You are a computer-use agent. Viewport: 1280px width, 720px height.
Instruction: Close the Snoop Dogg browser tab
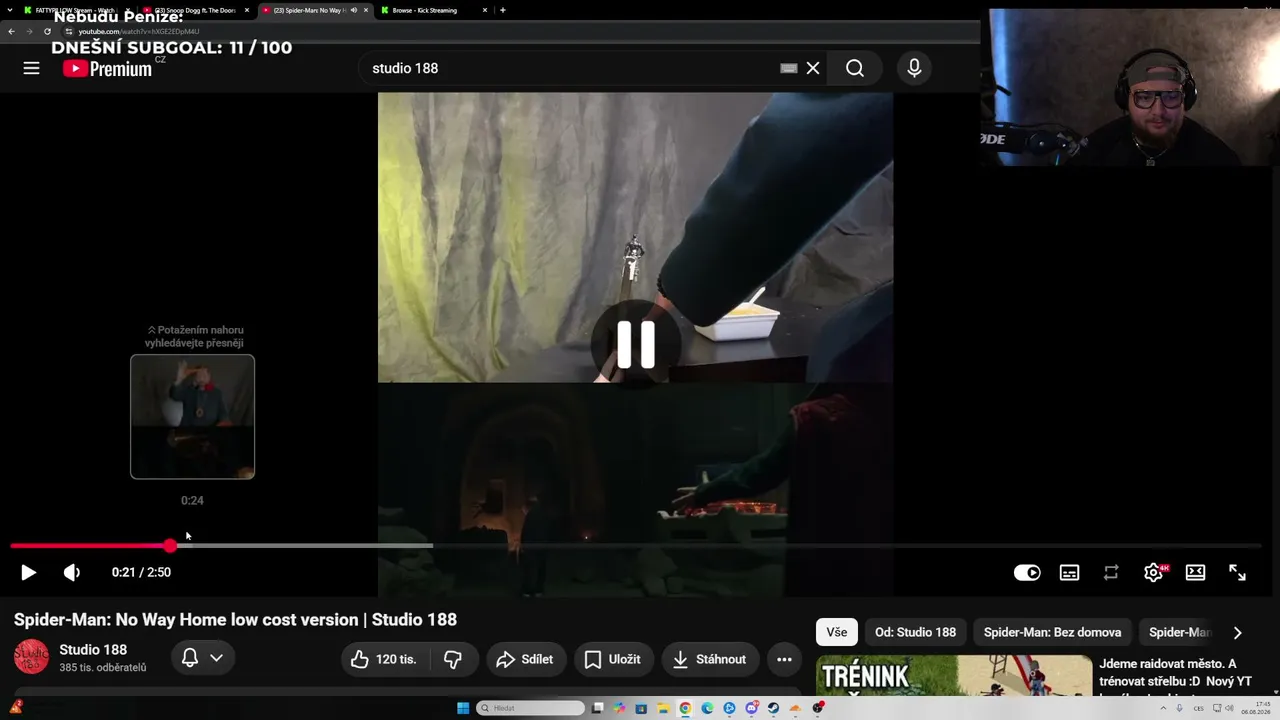[247, 10]
